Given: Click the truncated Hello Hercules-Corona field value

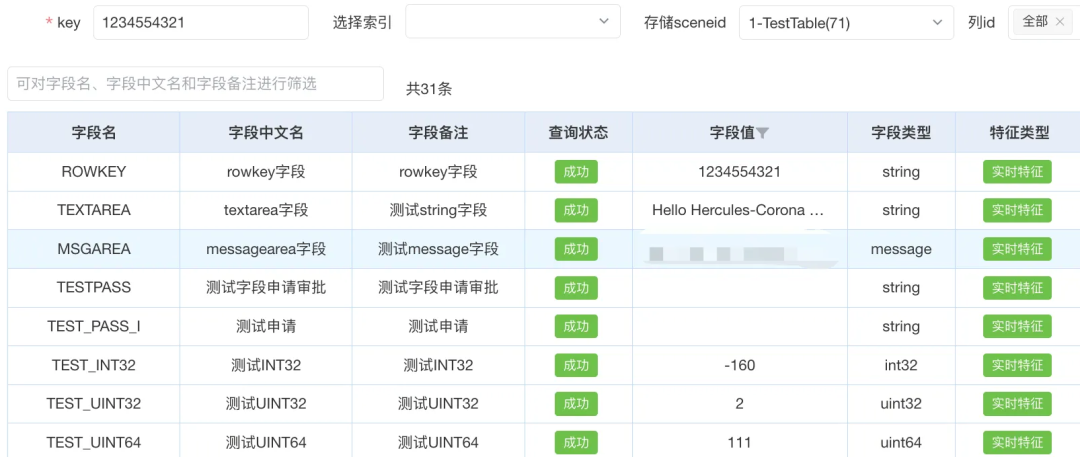Looking at the screenshot, I should tap(739, 210).
